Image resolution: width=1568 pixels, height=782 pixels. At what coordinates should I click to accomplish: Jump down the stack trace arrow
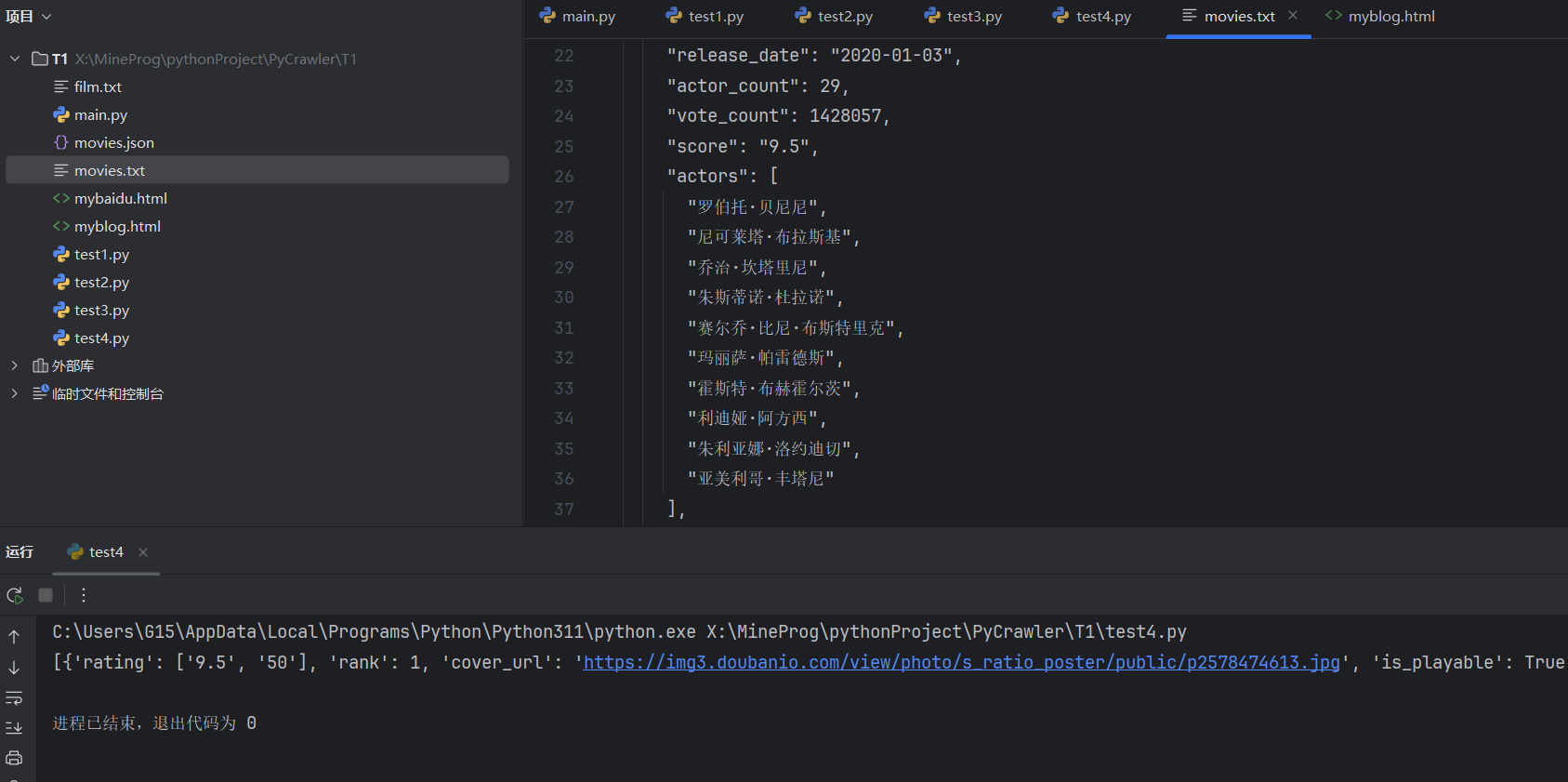[x=14, y=668]
